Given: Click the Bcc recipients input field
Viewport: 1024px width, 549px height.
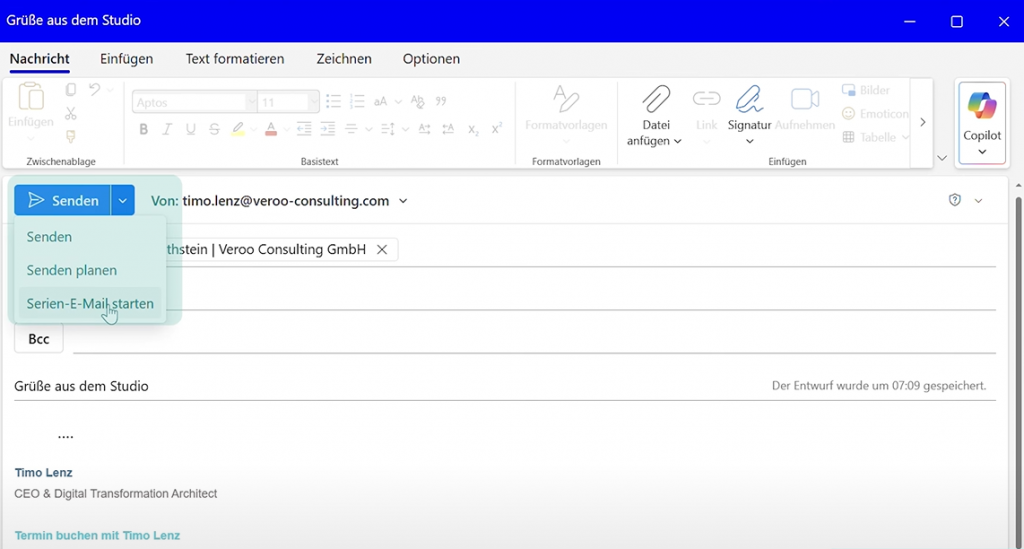Looking at the screenshot, I should [534, 339].
